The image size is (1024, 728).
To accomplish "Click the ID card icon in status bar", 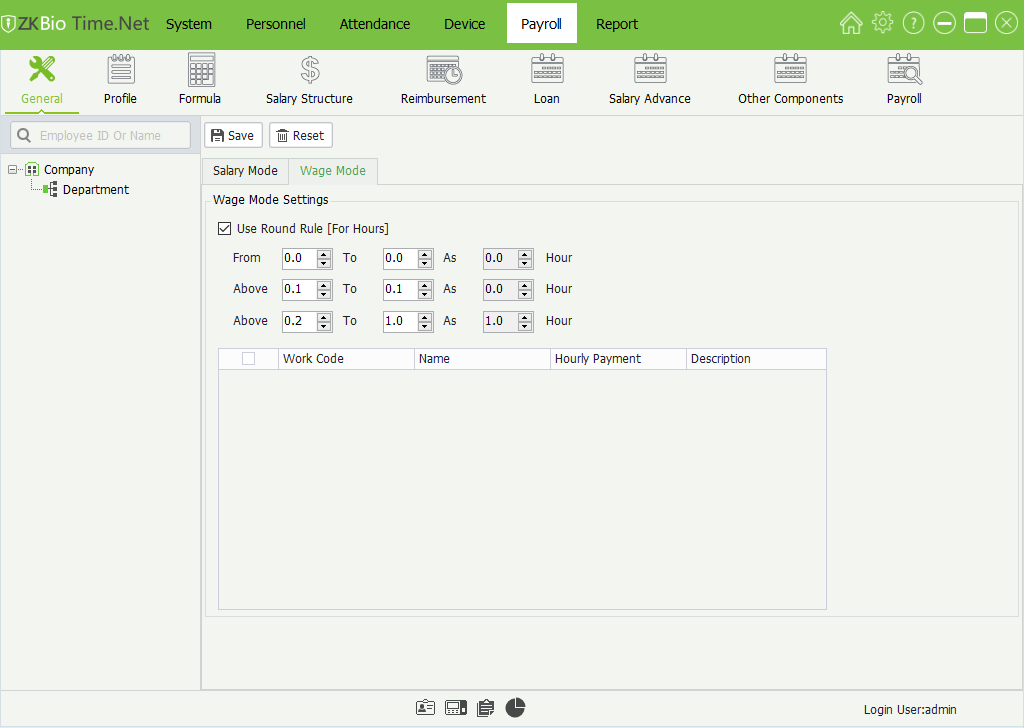I will click(x=425, y=708).
